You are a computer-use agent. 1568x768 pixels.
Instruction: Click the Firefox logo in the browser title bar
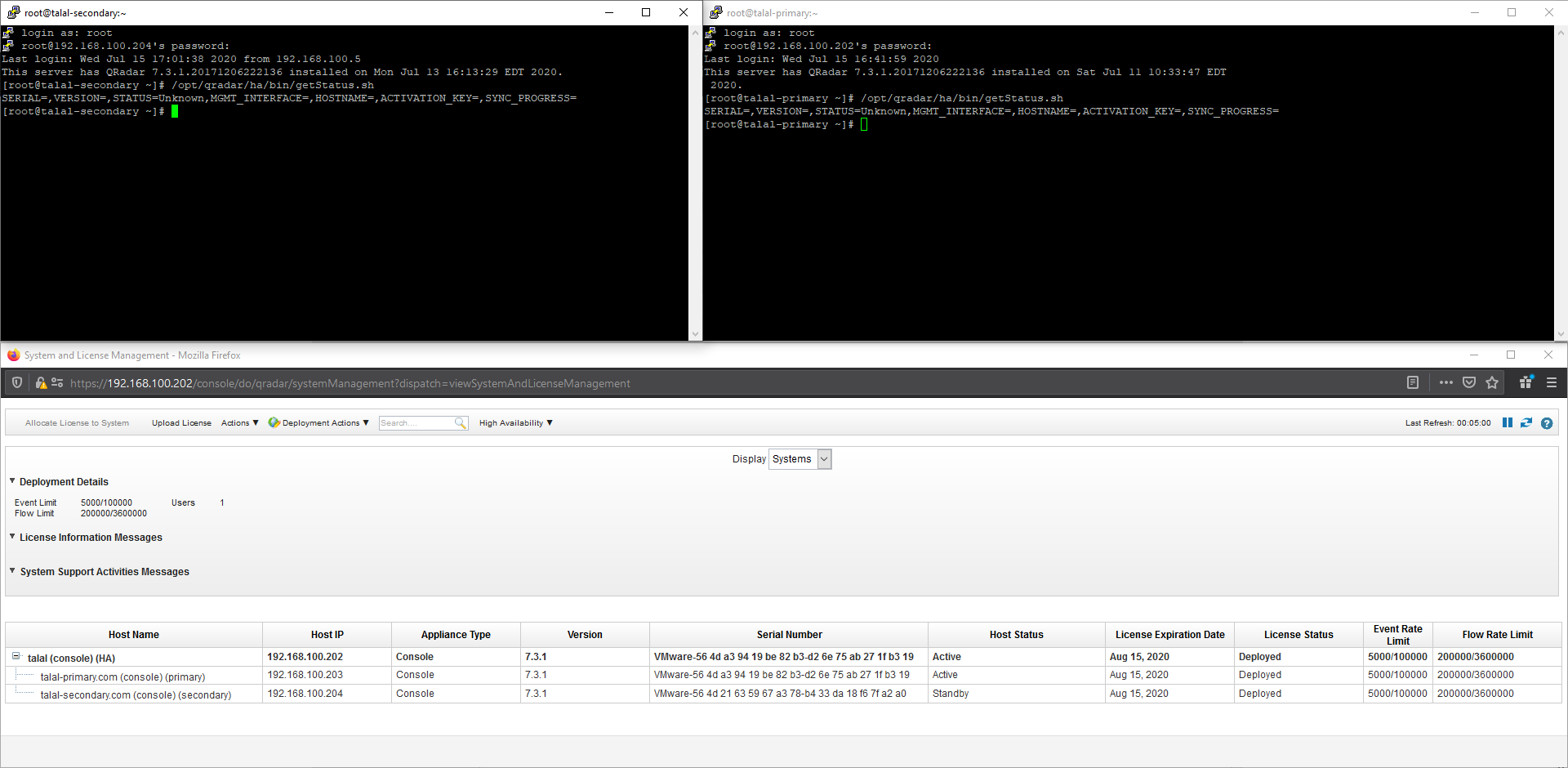click(x=14, y=355)
